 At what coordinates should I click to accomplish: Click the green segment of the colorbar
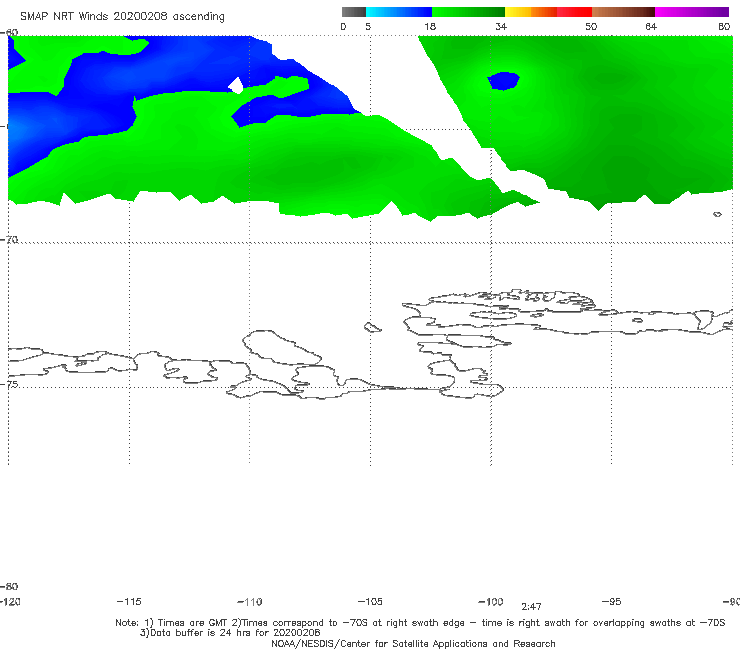tap(468, 12)
